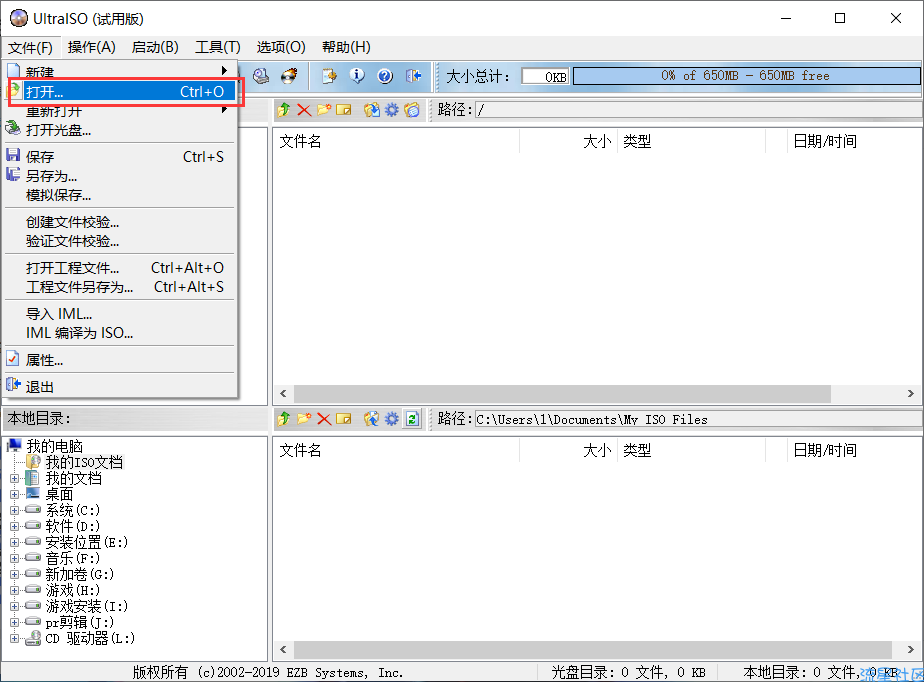Open the 文件(F) menu
This screenshot has height=682, width=924.
point(30,47)
